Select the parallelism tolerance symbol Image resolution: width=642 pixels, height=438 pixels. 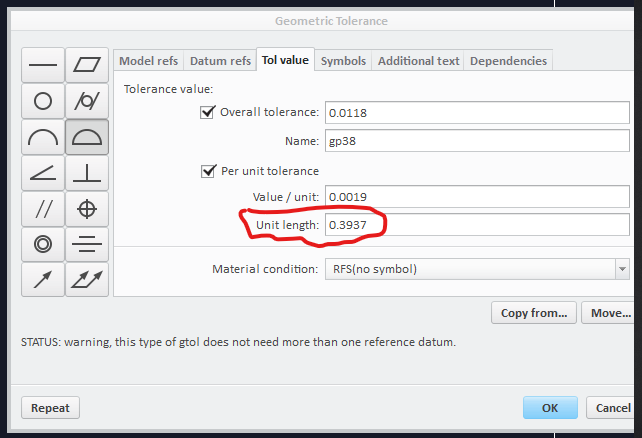click(43, 208)
